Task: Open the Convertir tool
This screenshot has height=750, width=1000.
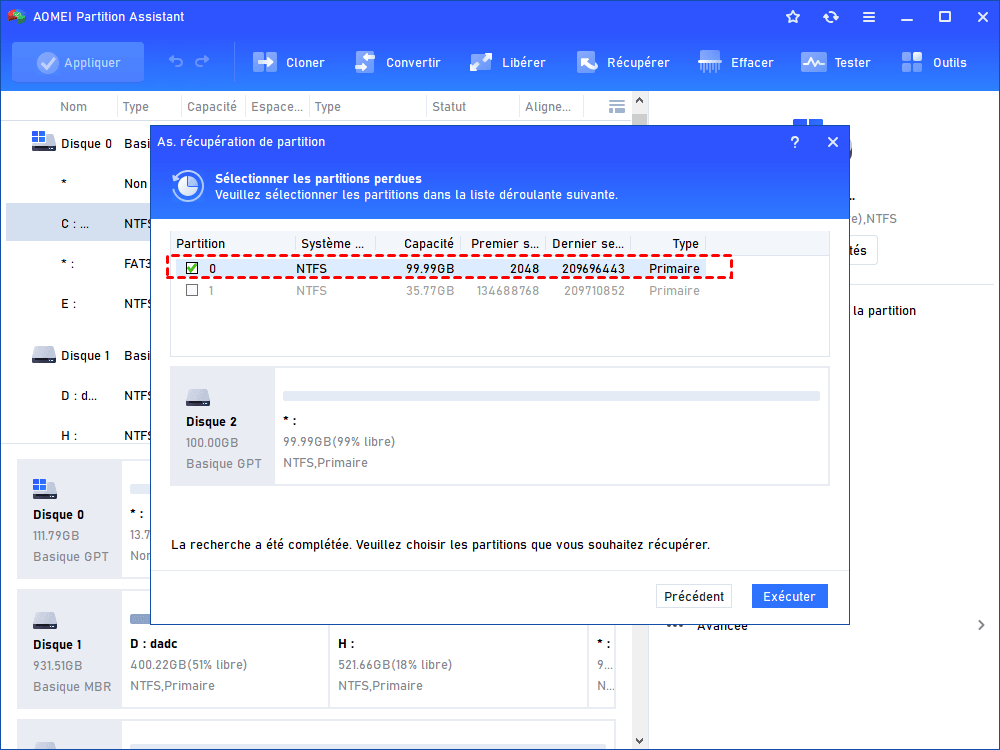Action: pyautogui.click(x=365, y=62)
